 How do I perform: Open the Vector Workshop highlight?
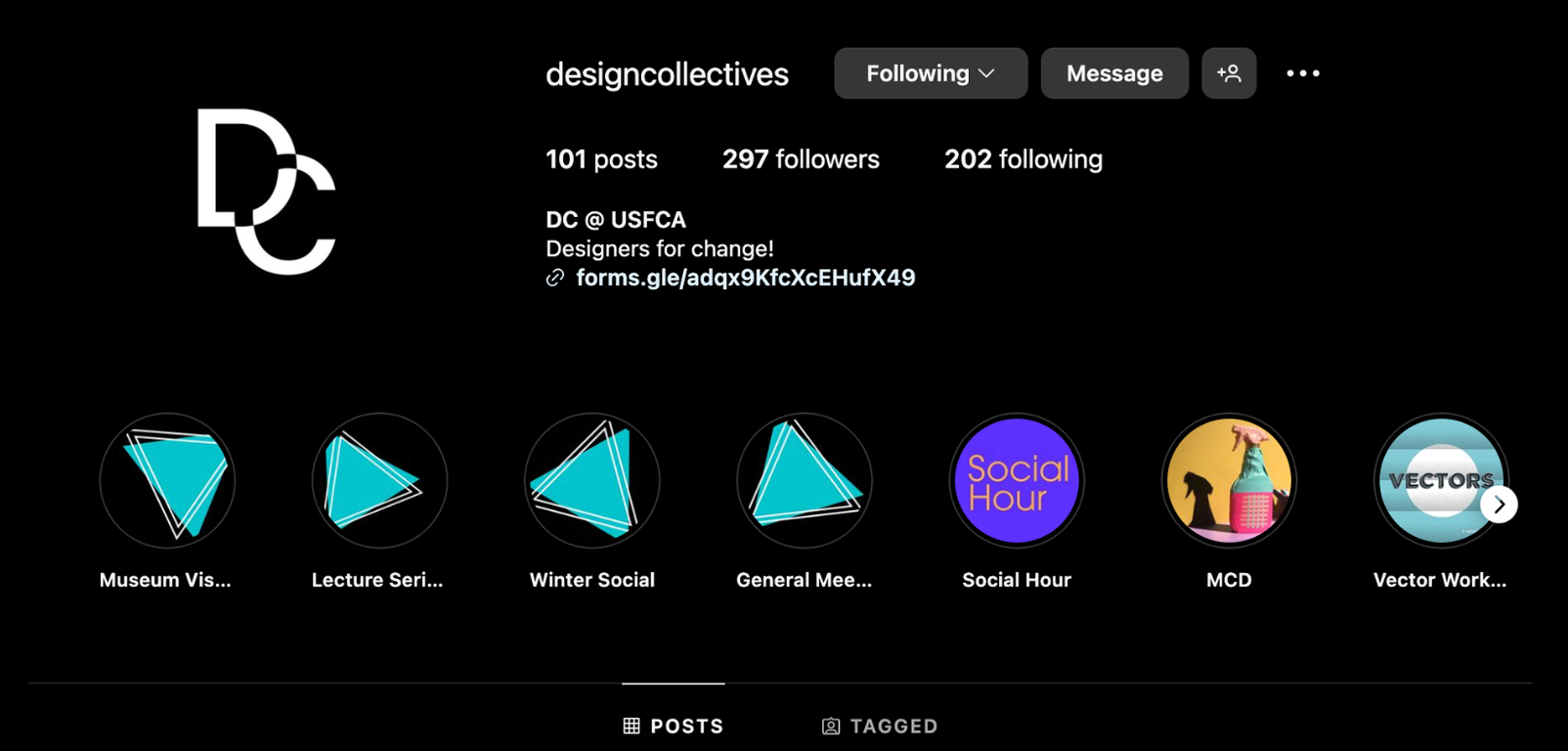coord(1435,480)
